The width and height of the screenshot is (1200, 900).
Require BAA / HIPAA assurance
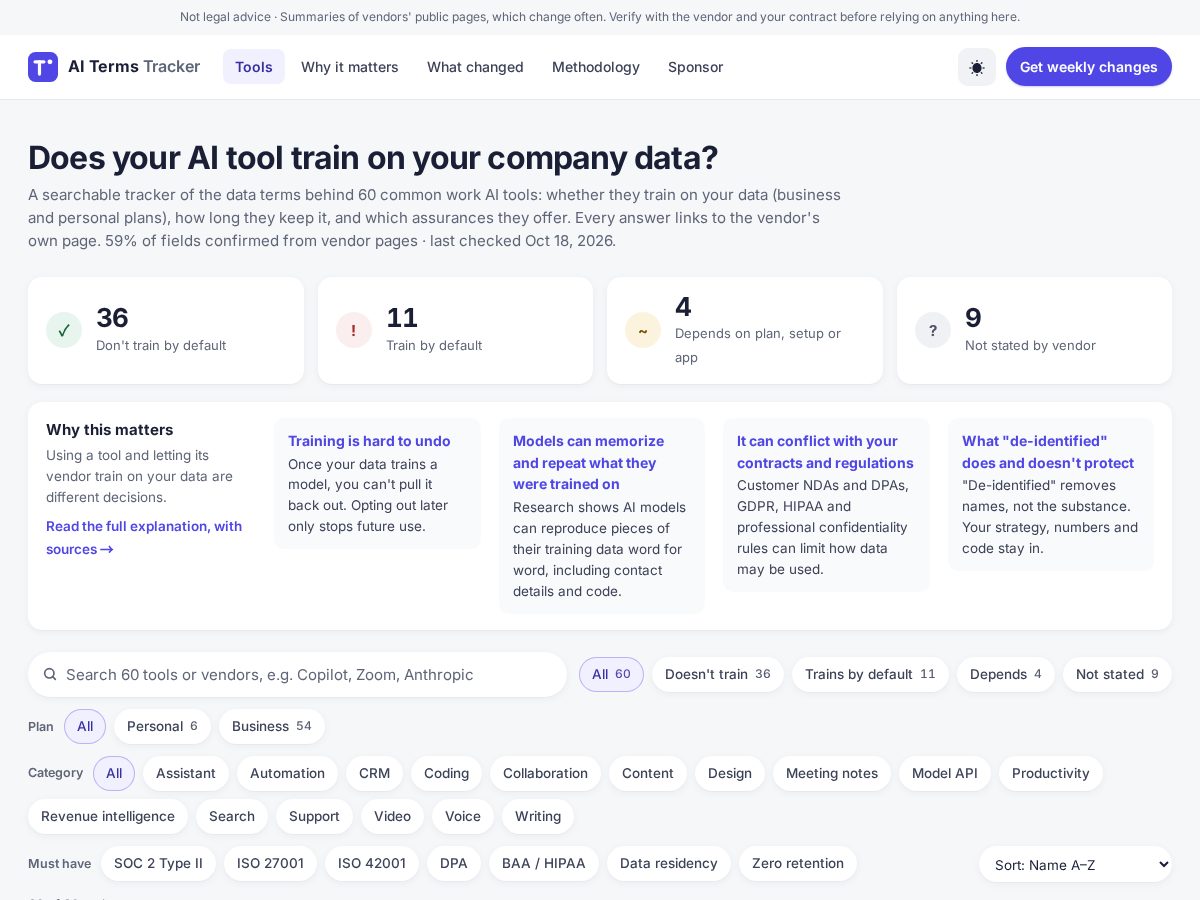[544, 863]
